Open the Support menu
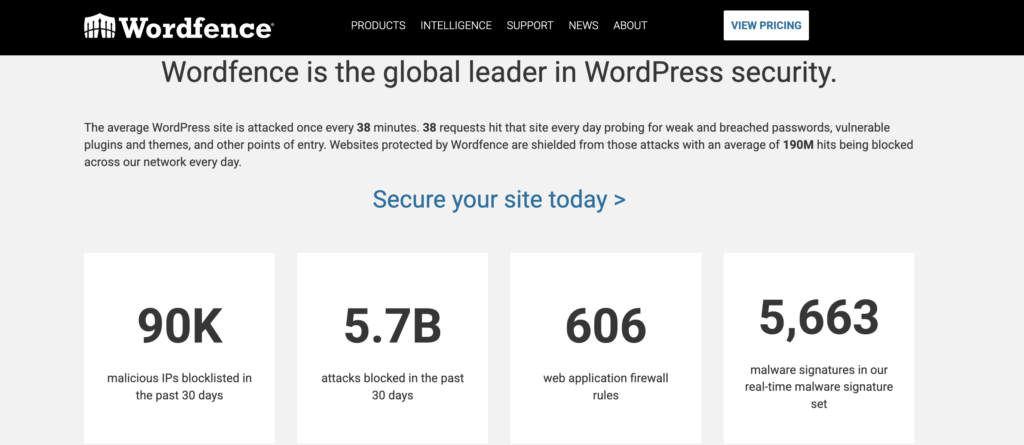Image resolution: width=1024 pixels, height=445 pixels. pos(530,25)
